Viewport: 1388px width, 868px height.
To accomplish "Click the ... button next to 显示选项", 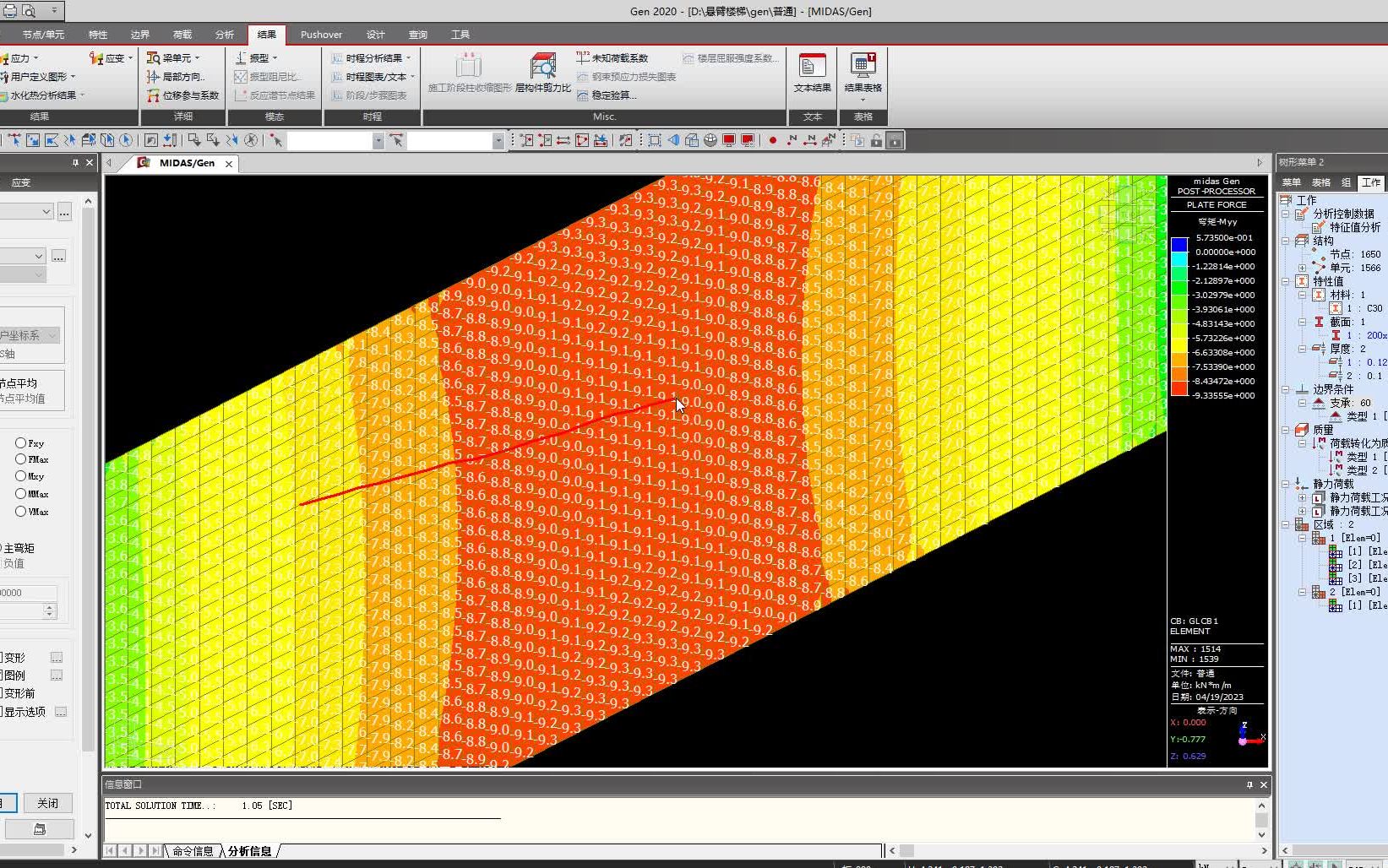I will 61,712.
